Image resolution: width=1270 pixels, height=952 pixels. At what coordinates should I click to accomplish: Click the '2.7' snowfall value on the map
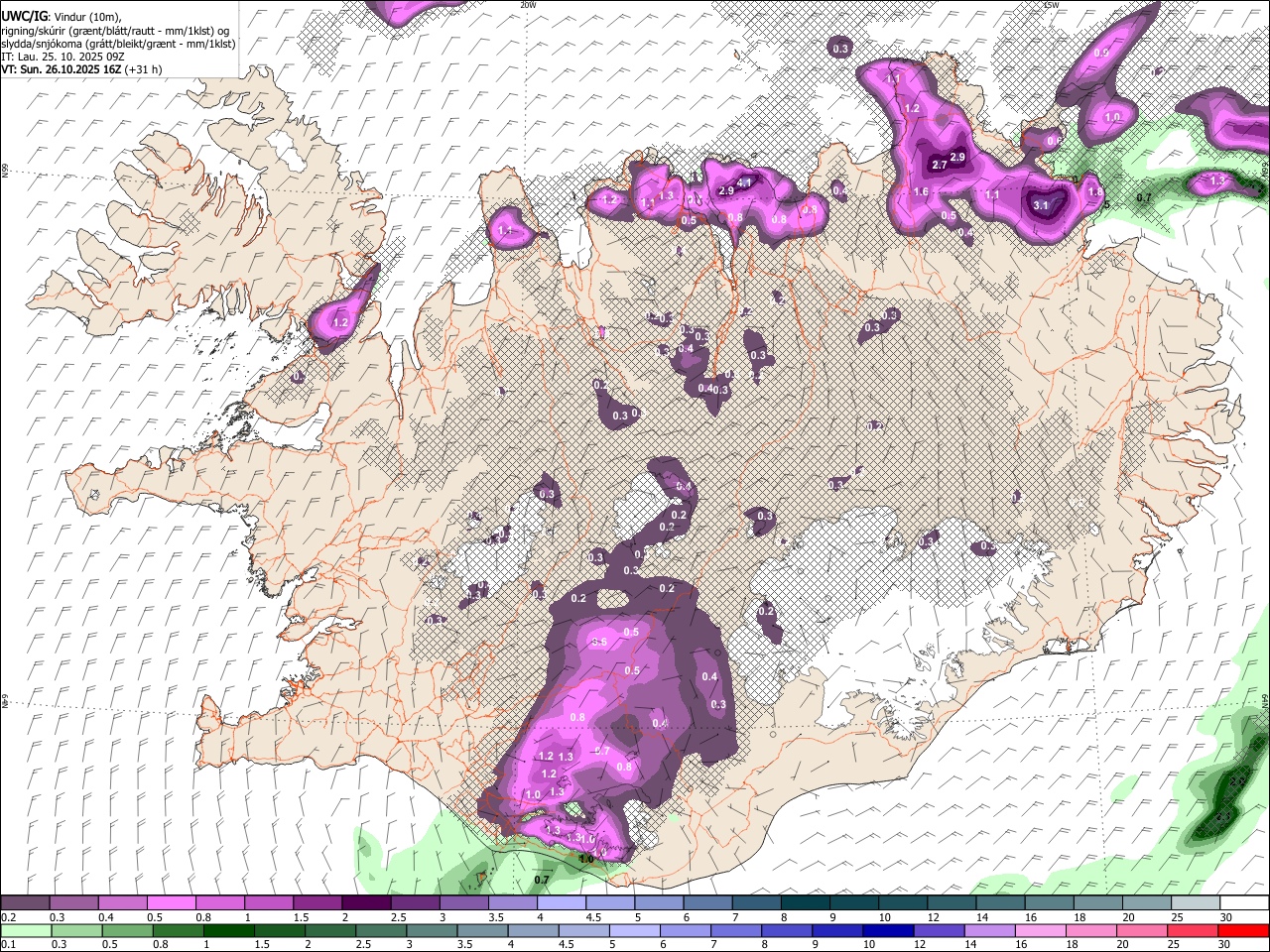pyautogui.click(x=939, y=165)
